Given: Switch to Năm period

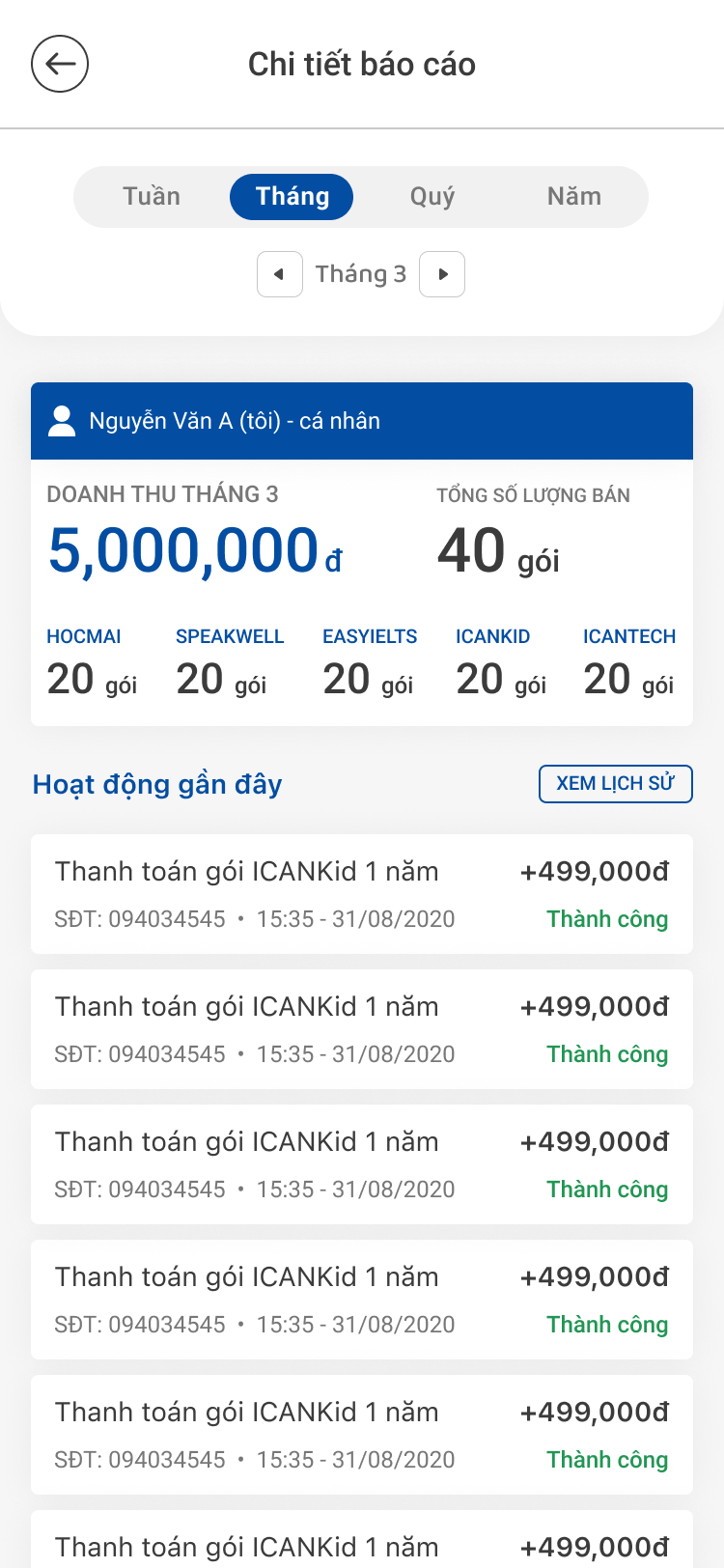Looking at the screenshot, I should tap(574, 196).
